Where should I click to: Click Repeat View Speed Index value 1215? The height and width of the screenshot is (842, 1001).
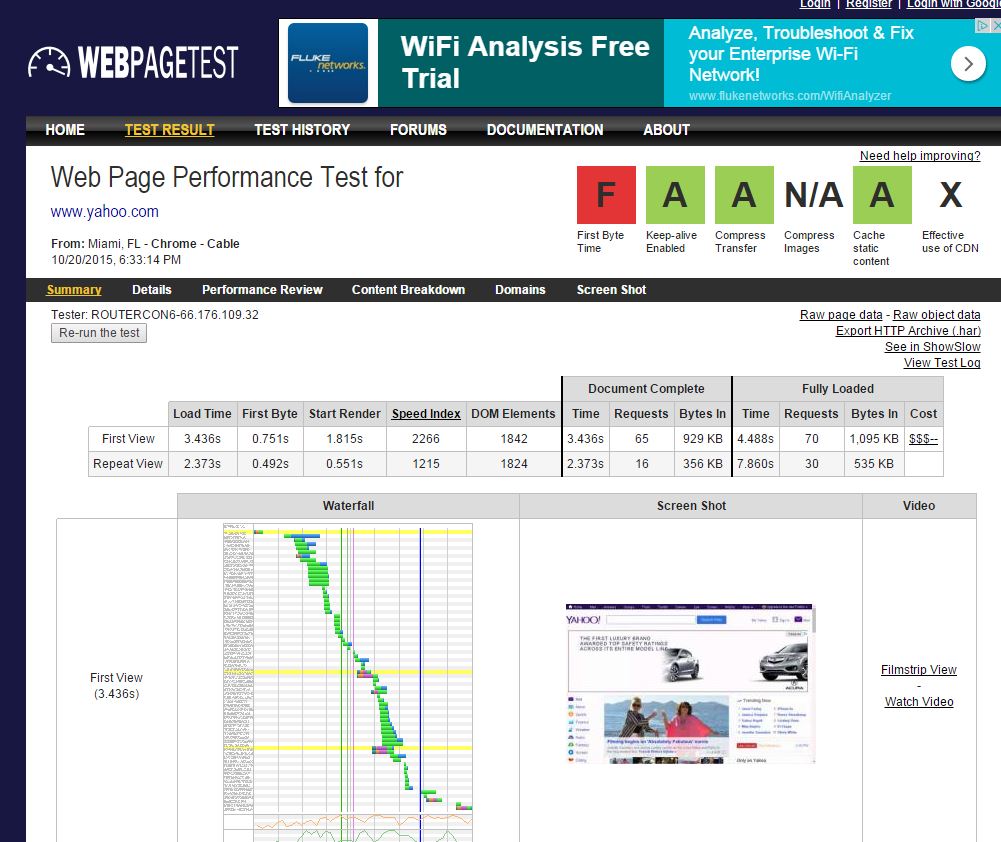click(x=426, y=463)
